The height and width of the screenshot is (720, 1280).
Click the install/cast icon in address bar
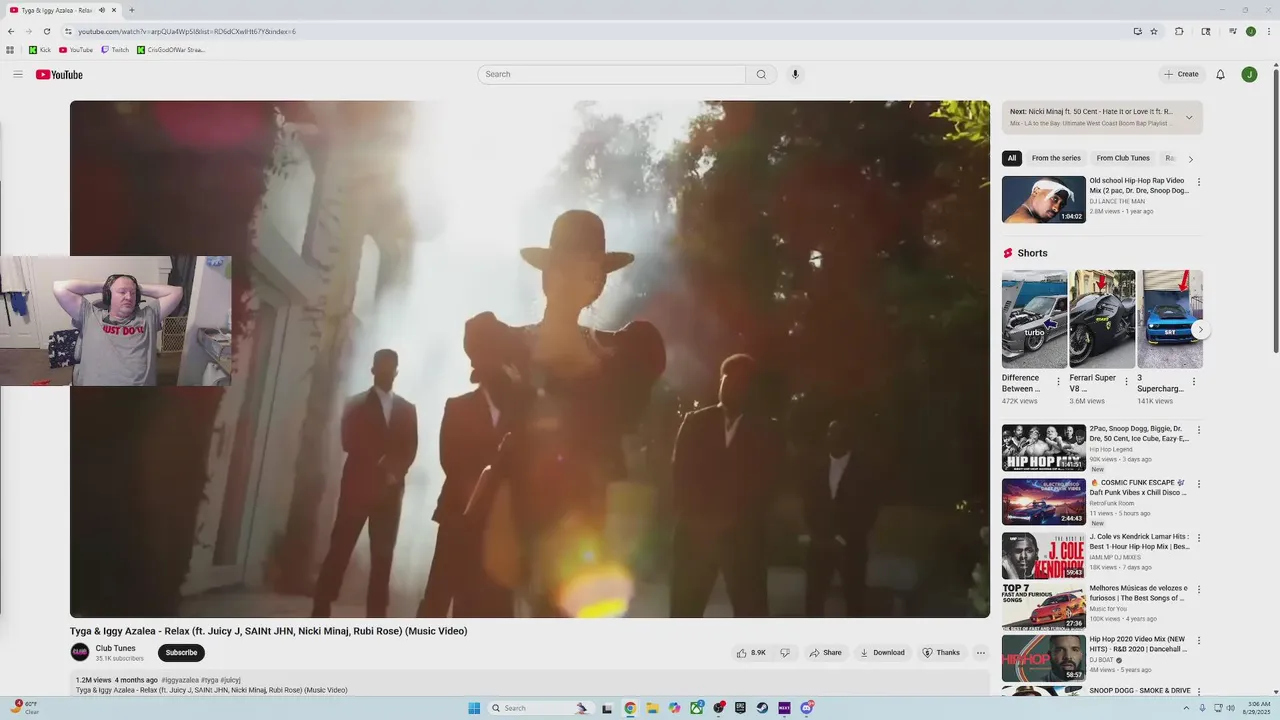1137,31
